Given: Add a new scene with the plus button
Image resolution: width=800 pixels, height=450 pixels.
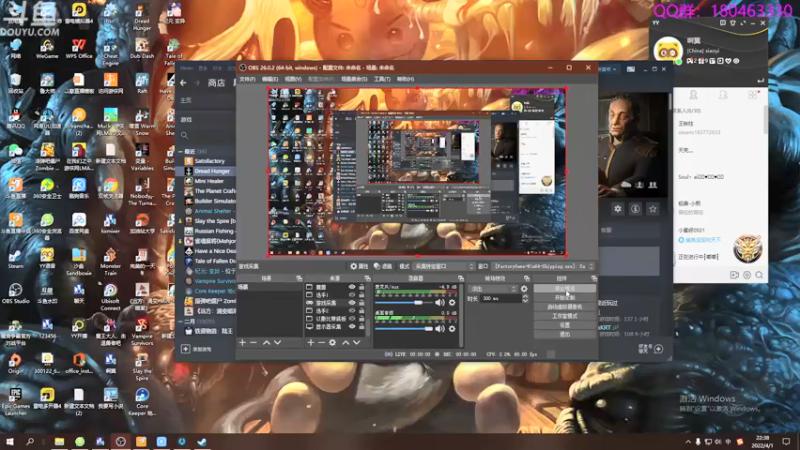Looking at the screenshot, I should click(x=243, y=342).
